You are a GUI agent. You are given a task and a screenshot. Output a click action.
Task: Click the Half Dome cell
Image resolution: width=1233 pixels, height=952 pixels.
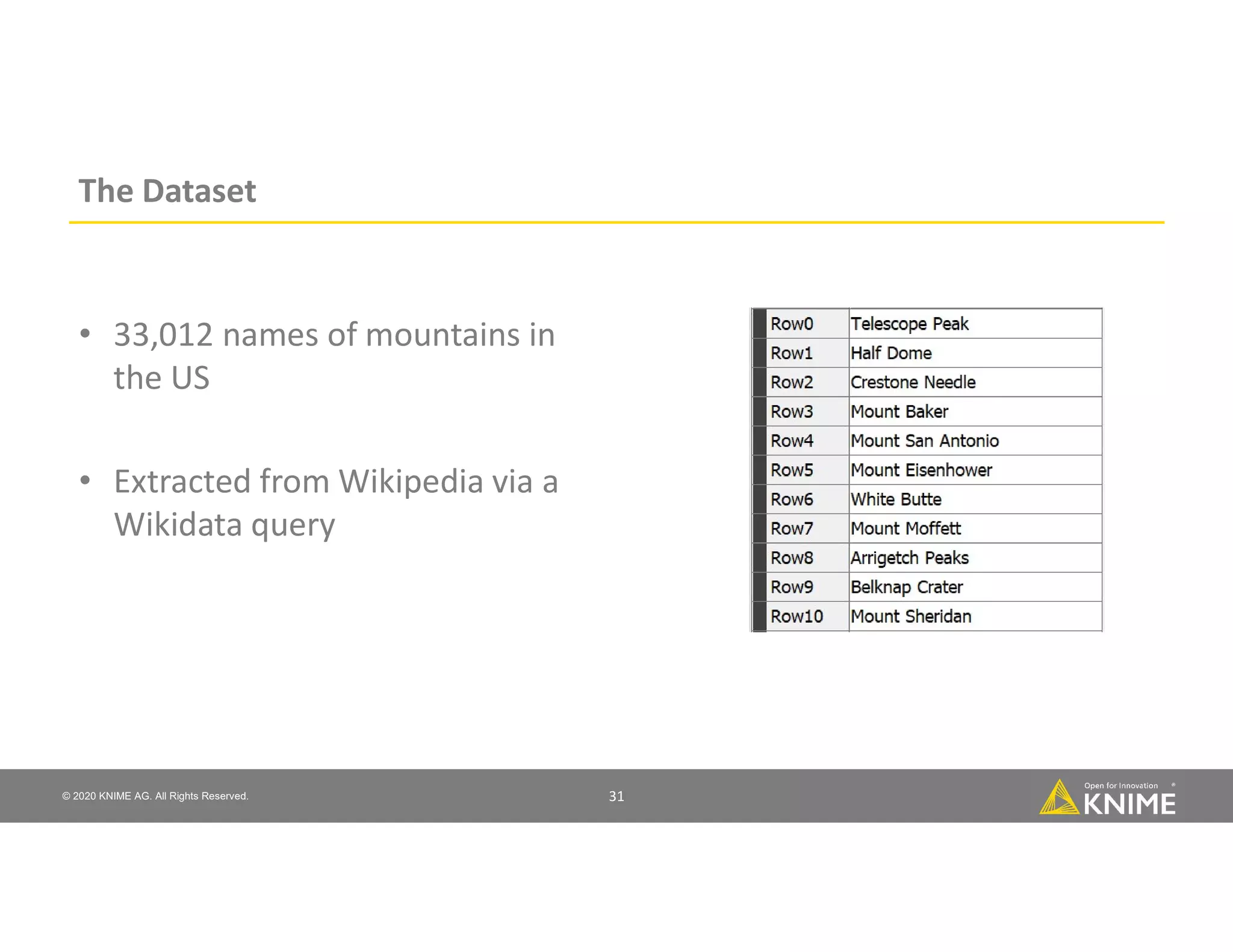coord(975,353)
